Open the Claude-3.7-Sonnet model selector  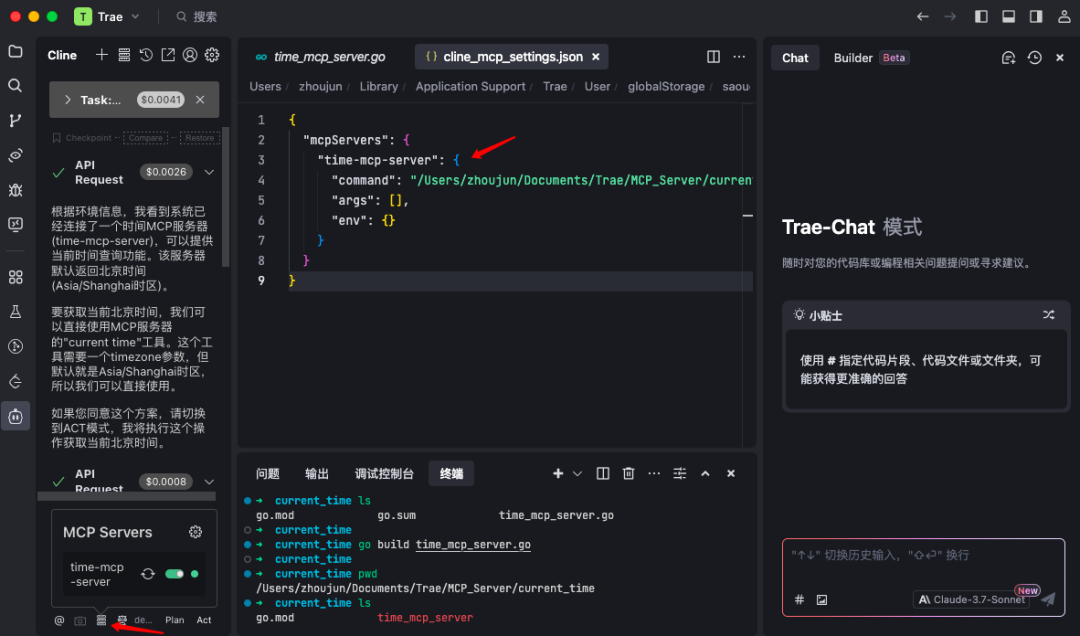972,599
